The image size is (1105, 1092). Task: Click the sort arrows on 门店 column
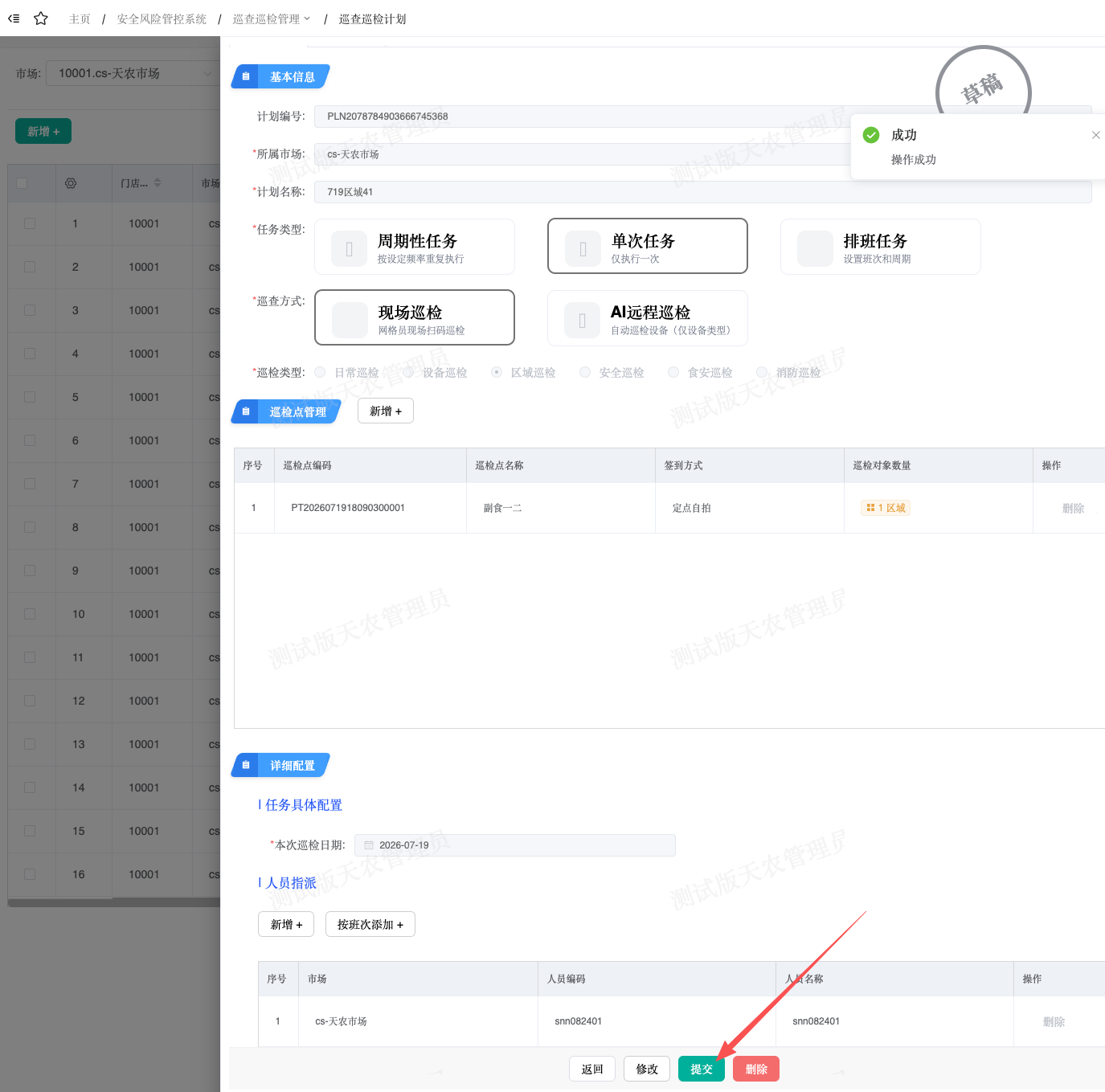[x=158, y=183]
